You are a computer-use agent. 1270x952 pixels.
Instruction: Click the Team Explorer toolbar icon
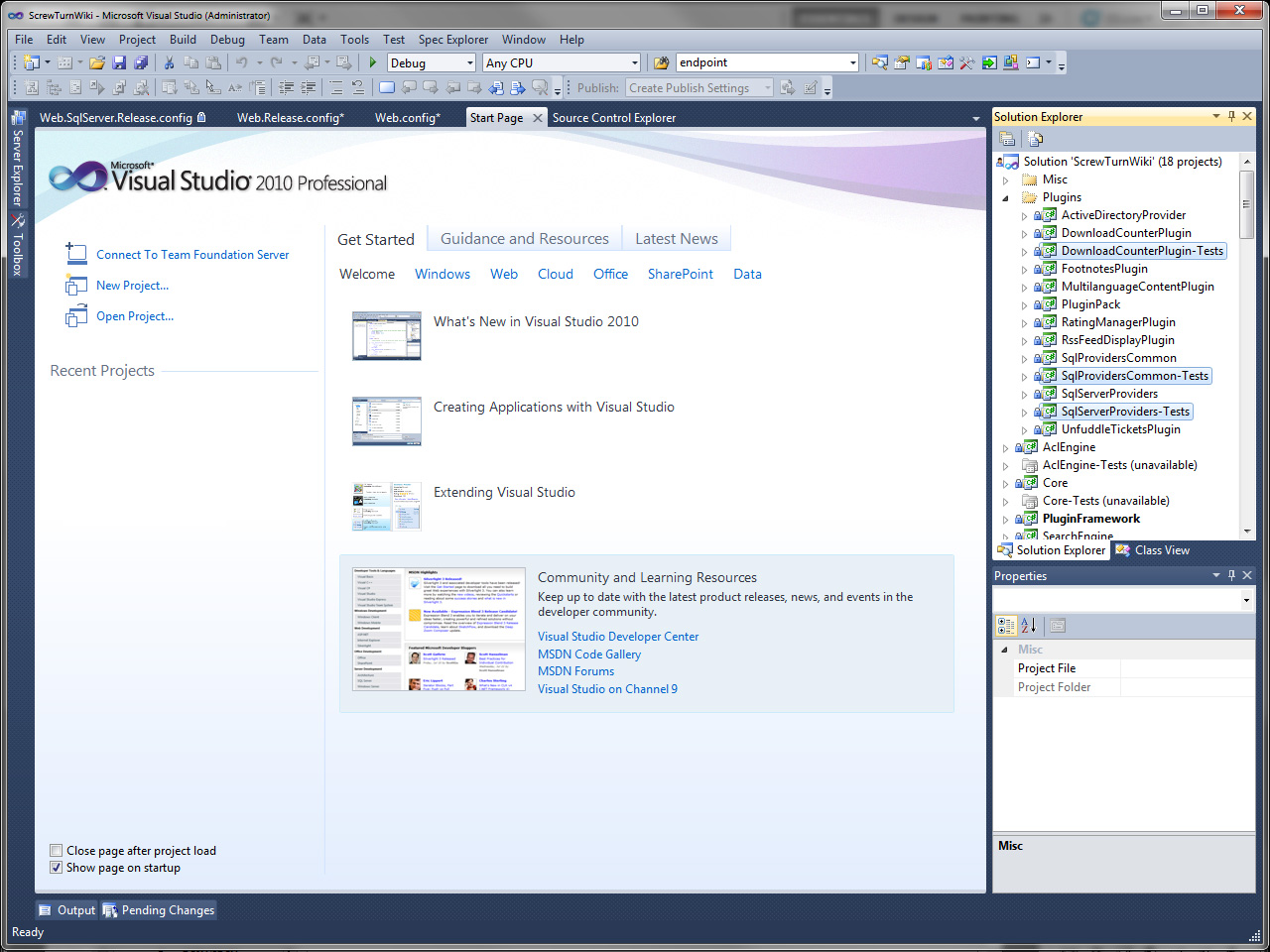(924, 62)
